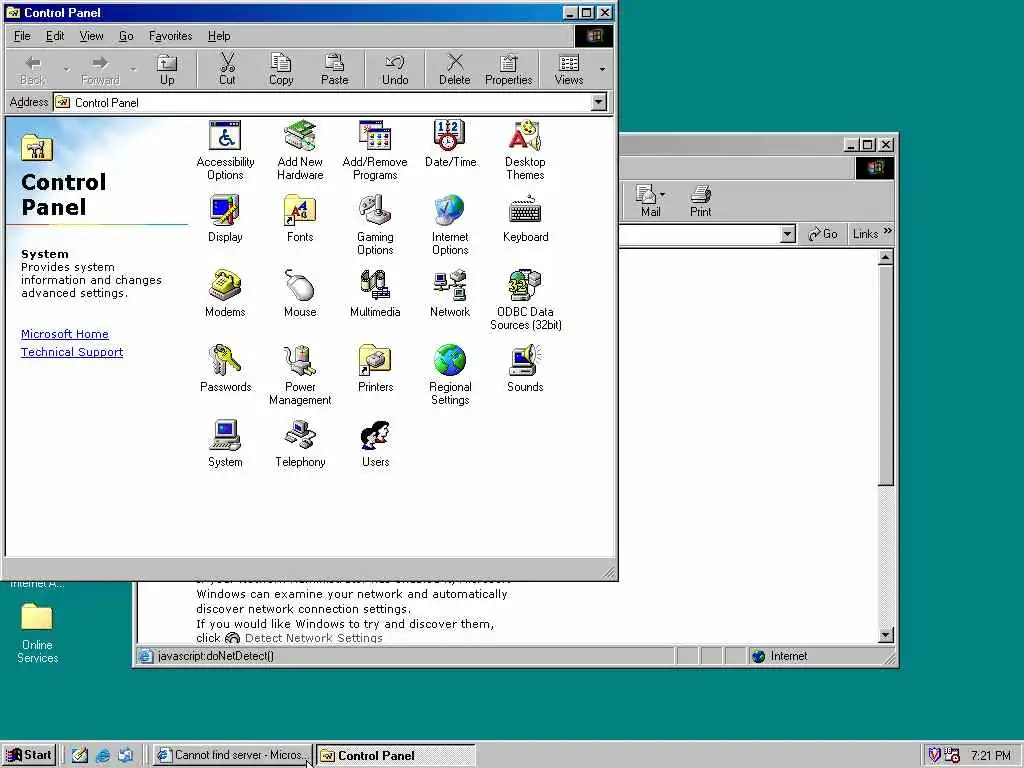The height and width of the screenshot is (768, 1024).
Task: Open the Mouse settings icon
Action: (x=300, y=294)
